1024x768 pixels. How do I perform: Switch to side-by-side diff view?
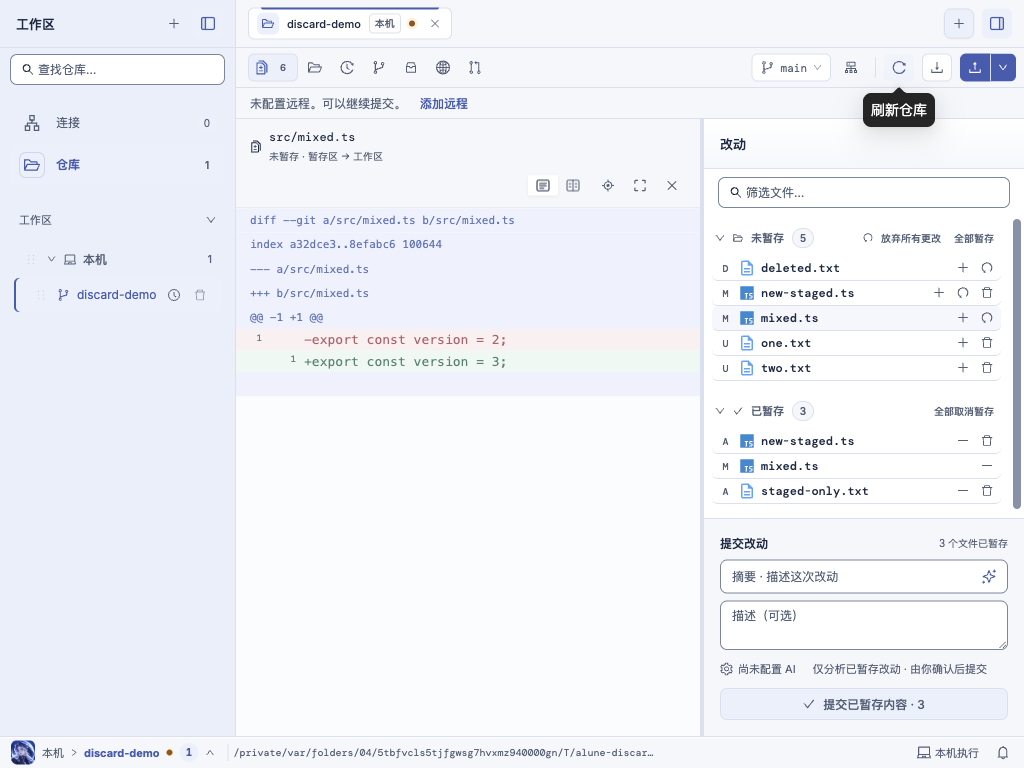(573, 185)
